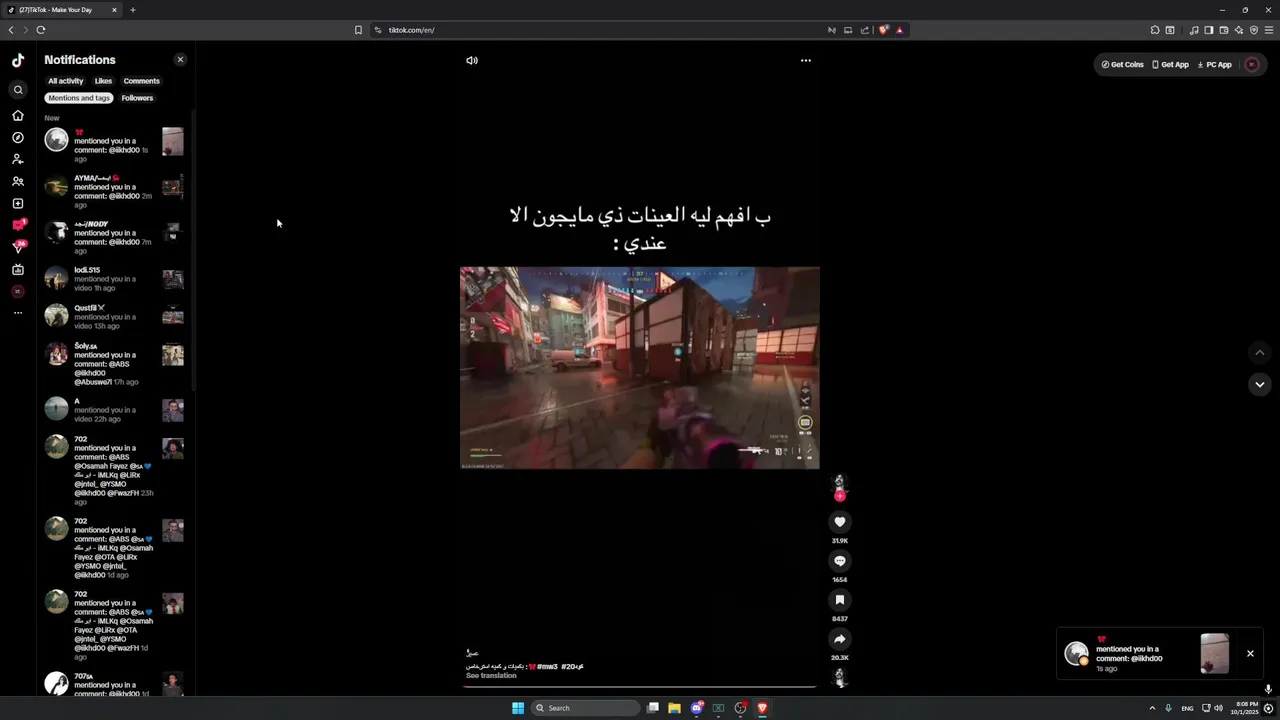The height and width of the screenshot is (720, 1280).
Task: Open a new browser tab
Action: point(133,10)
